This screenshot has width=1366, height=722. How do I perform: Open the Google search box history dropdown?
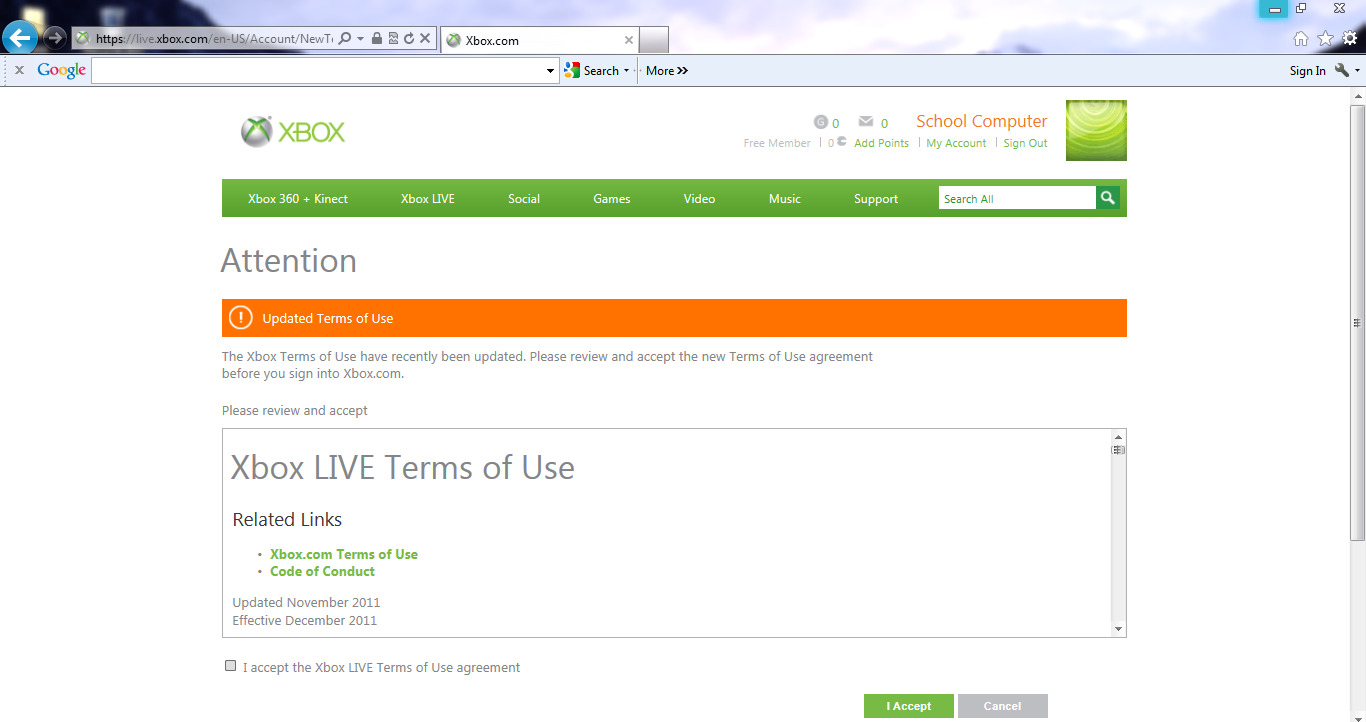tap(551, 71)
